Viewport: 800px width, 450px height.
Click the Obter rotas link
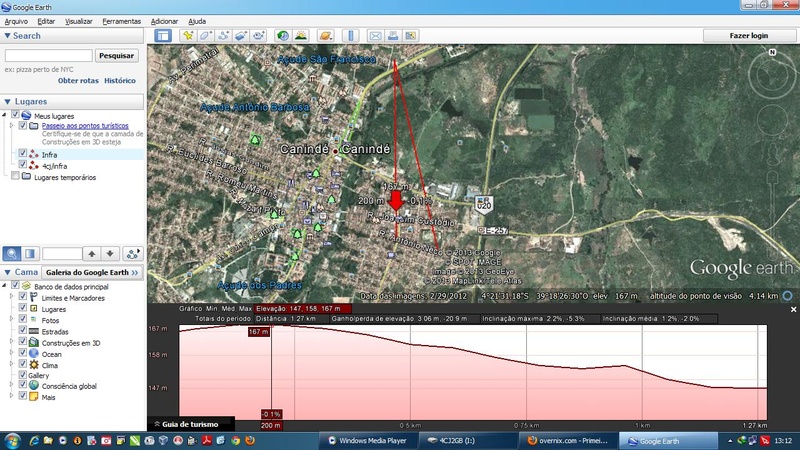click(78, 81)
